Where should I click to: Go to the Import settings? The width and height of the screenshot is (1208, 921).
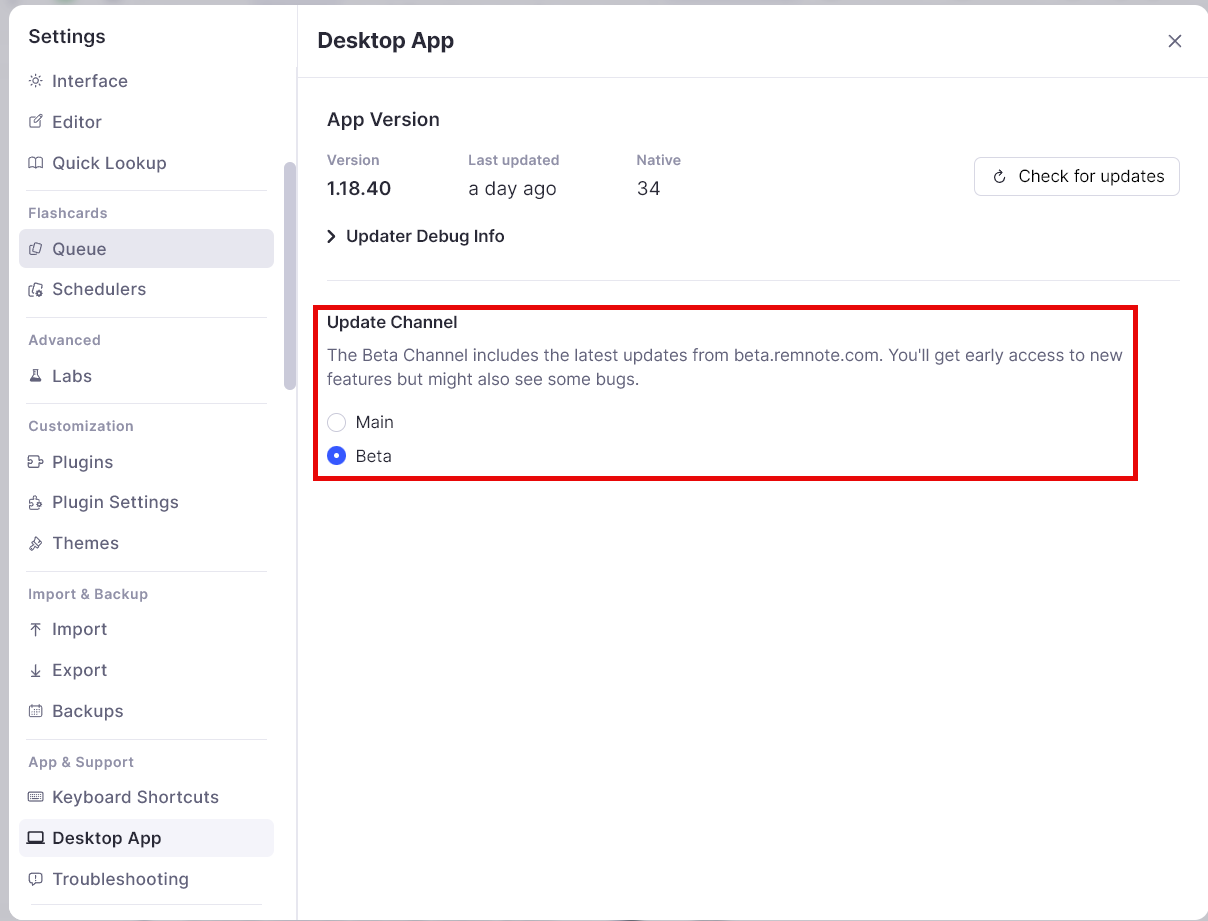[x=79, y=629]
